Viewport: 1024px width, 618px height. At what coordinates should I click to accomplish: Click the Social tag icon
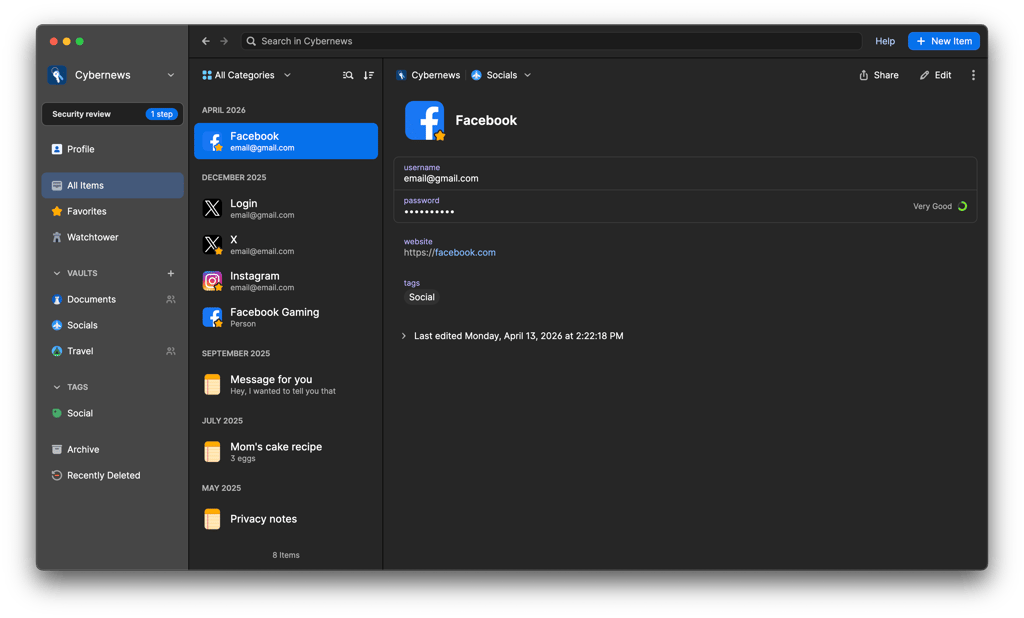click(57, 413)
